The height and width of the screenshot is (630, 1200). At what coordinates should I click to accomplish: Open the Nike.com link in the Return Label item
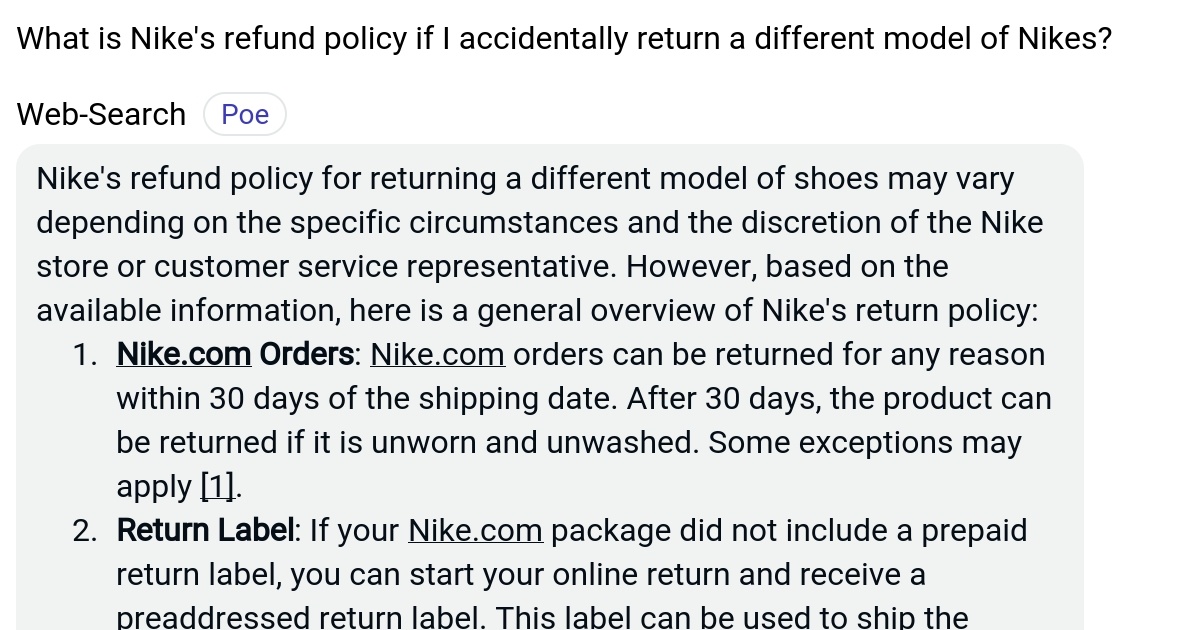tap(475, 530)
